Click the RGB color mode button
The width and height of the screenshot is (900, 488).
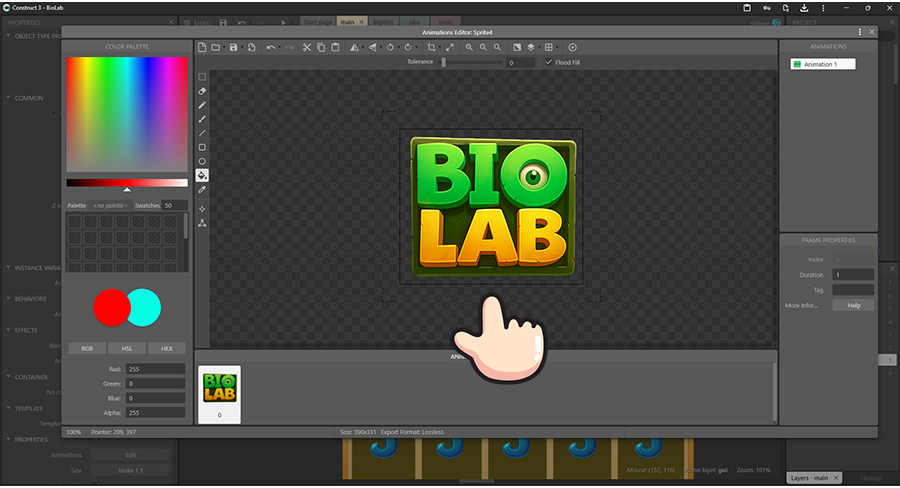87,349
